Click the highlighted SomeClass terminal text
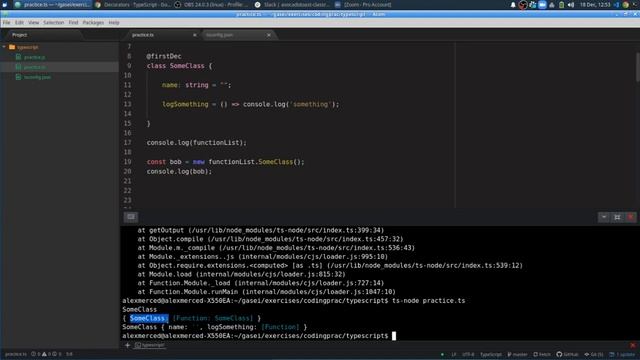Screen dimensions: 640x360 click(149, 318)
